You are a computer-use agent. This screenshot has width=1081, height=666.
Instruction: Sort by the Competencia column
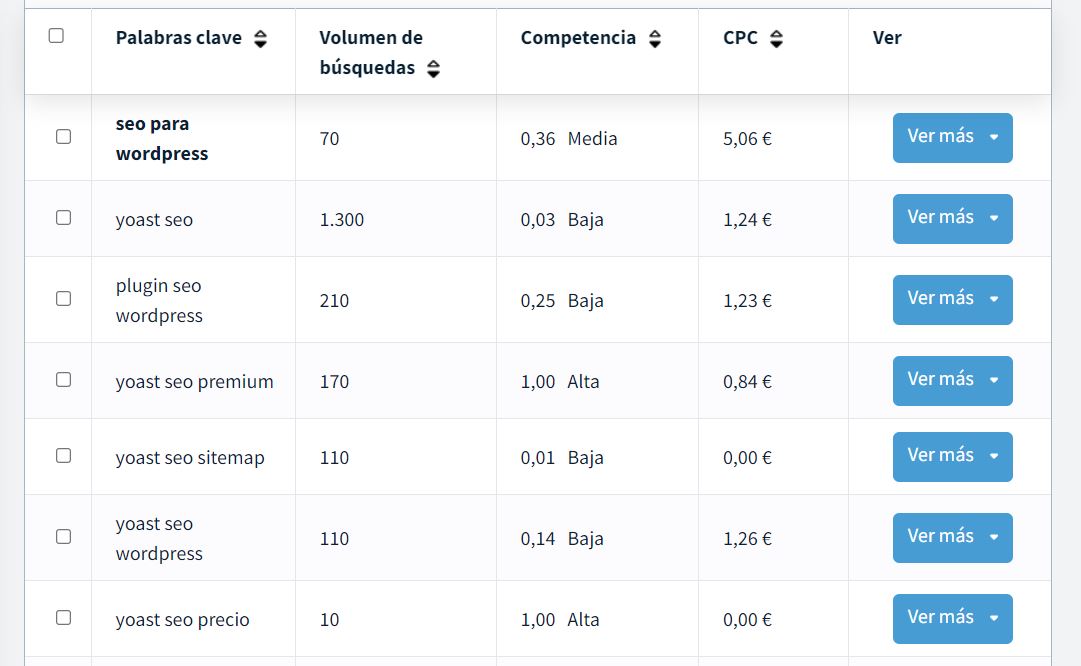[x=655, y=37]
